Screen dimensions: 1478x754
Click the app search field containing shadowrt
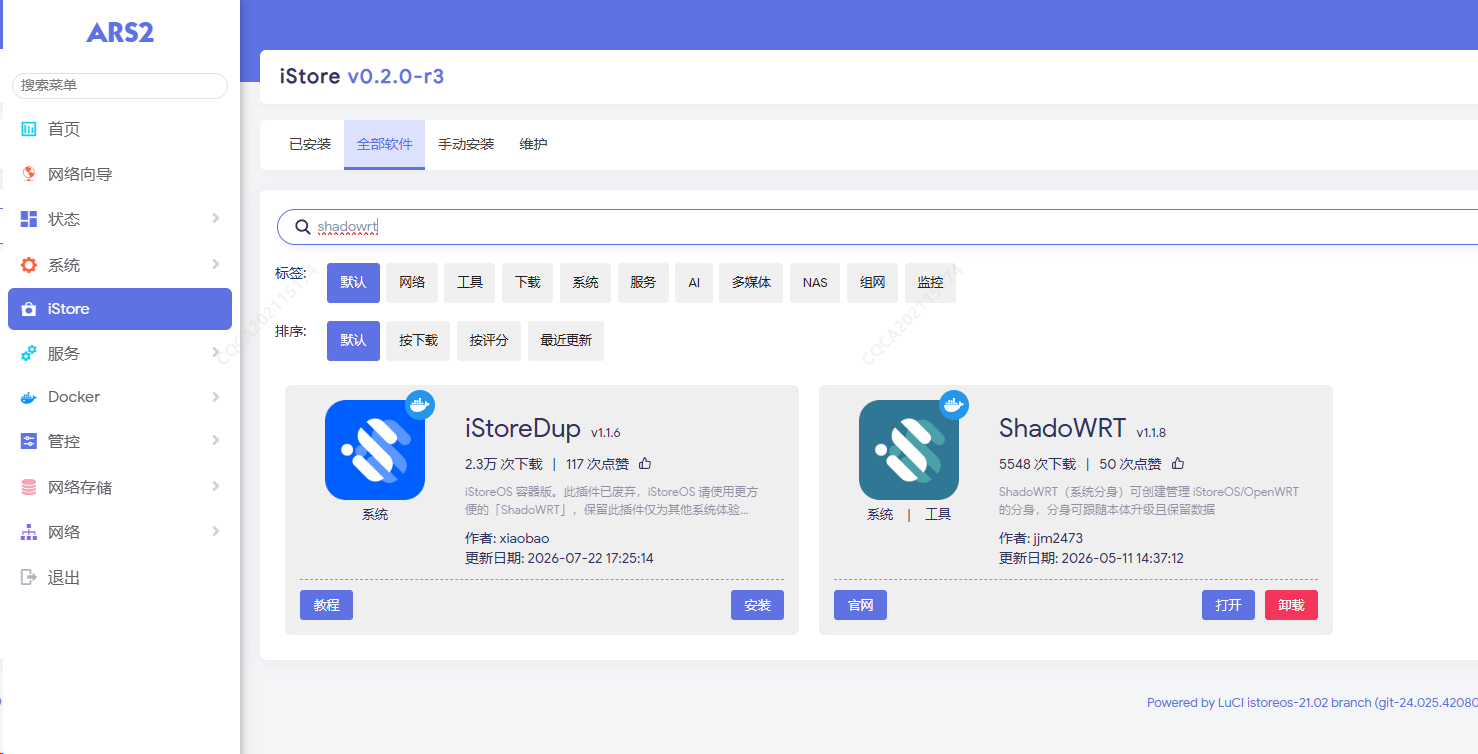(x=878, y=227)
